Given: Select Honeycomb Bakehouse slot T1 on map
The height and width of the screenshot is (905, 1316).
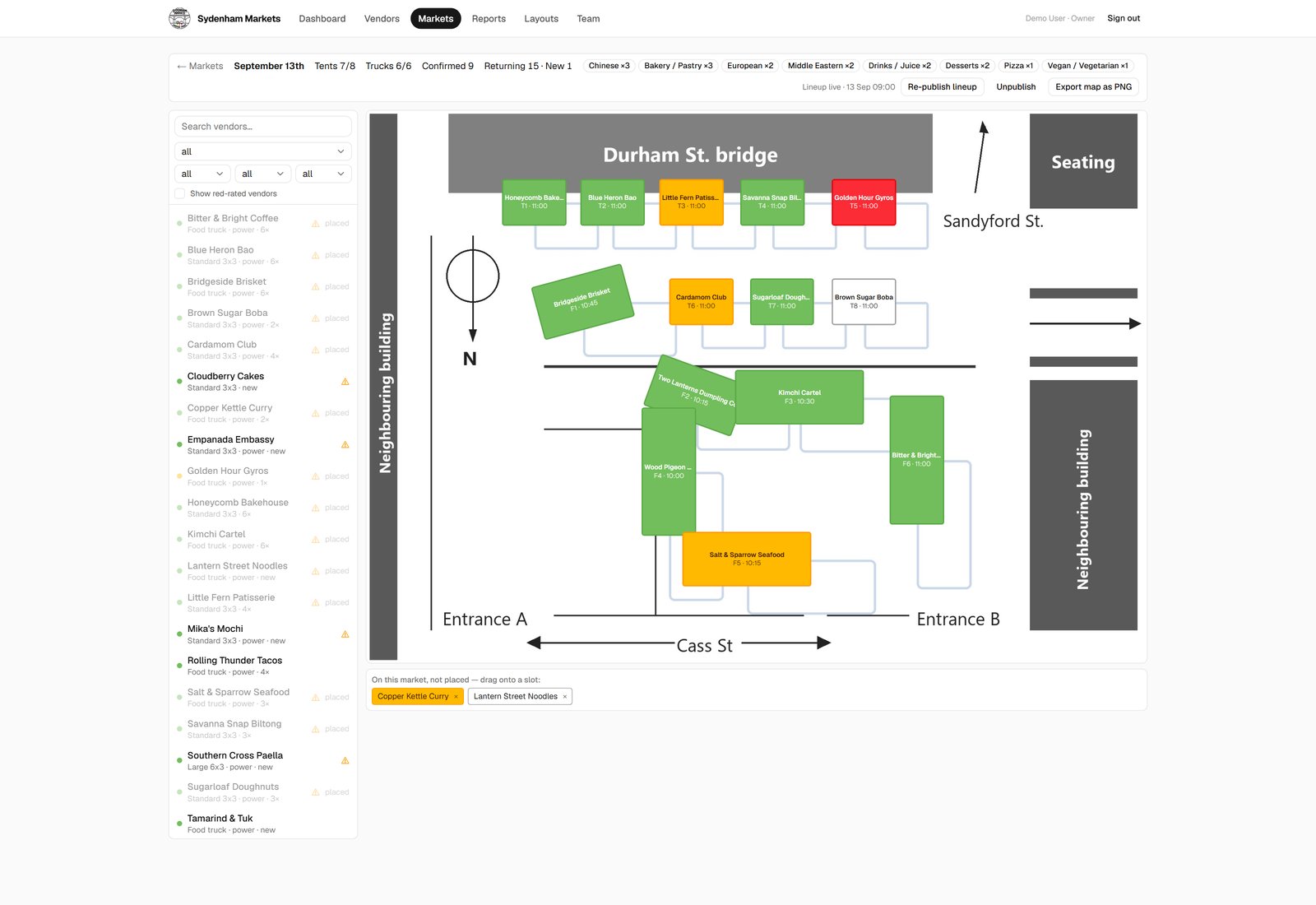Looking at the screenshot, I should click(535, 202).
